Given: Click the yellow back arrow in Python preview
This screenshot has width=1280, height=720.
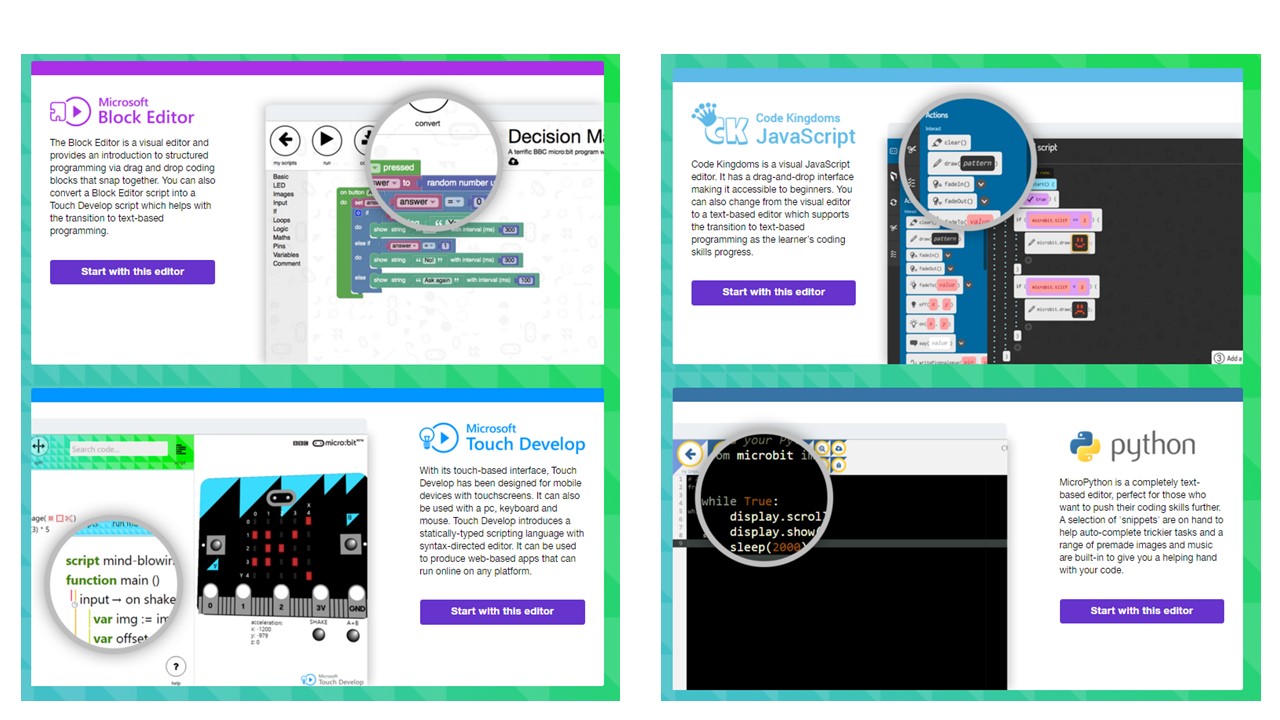Looking at the screenshot, I should coord(689,455).
